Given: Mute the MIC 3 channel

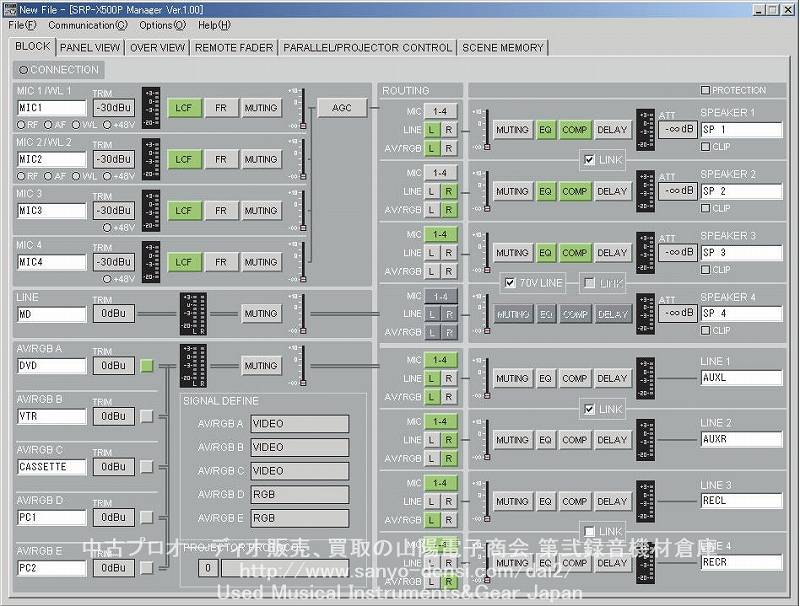Looking at the screenshot, I should pos(261,211).
